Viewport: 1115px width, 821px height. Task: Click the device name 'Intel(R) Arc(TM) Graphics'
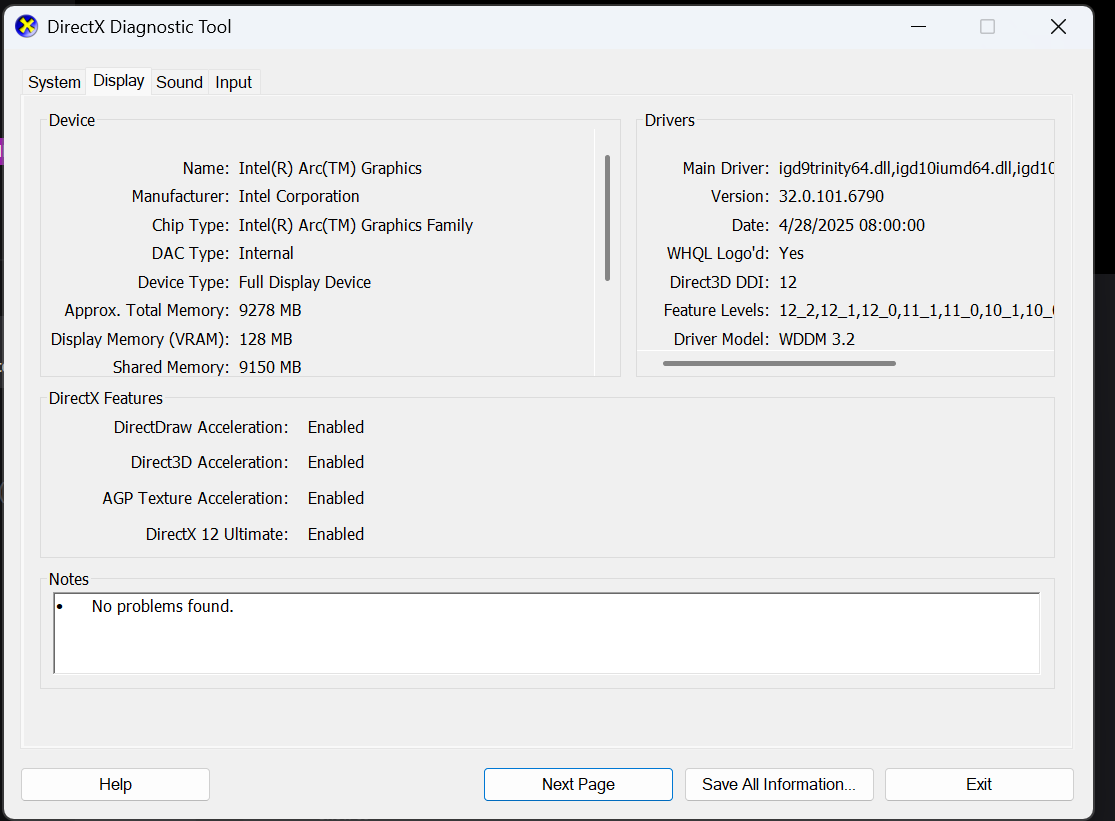point(330,168)
